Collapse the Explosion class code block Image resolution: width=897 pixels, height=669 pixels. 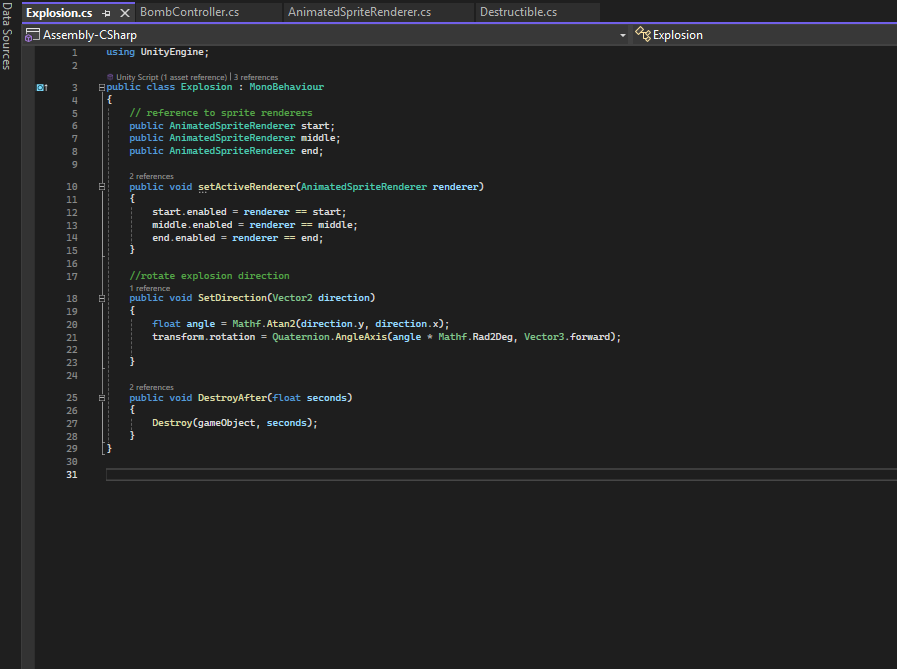102,88
